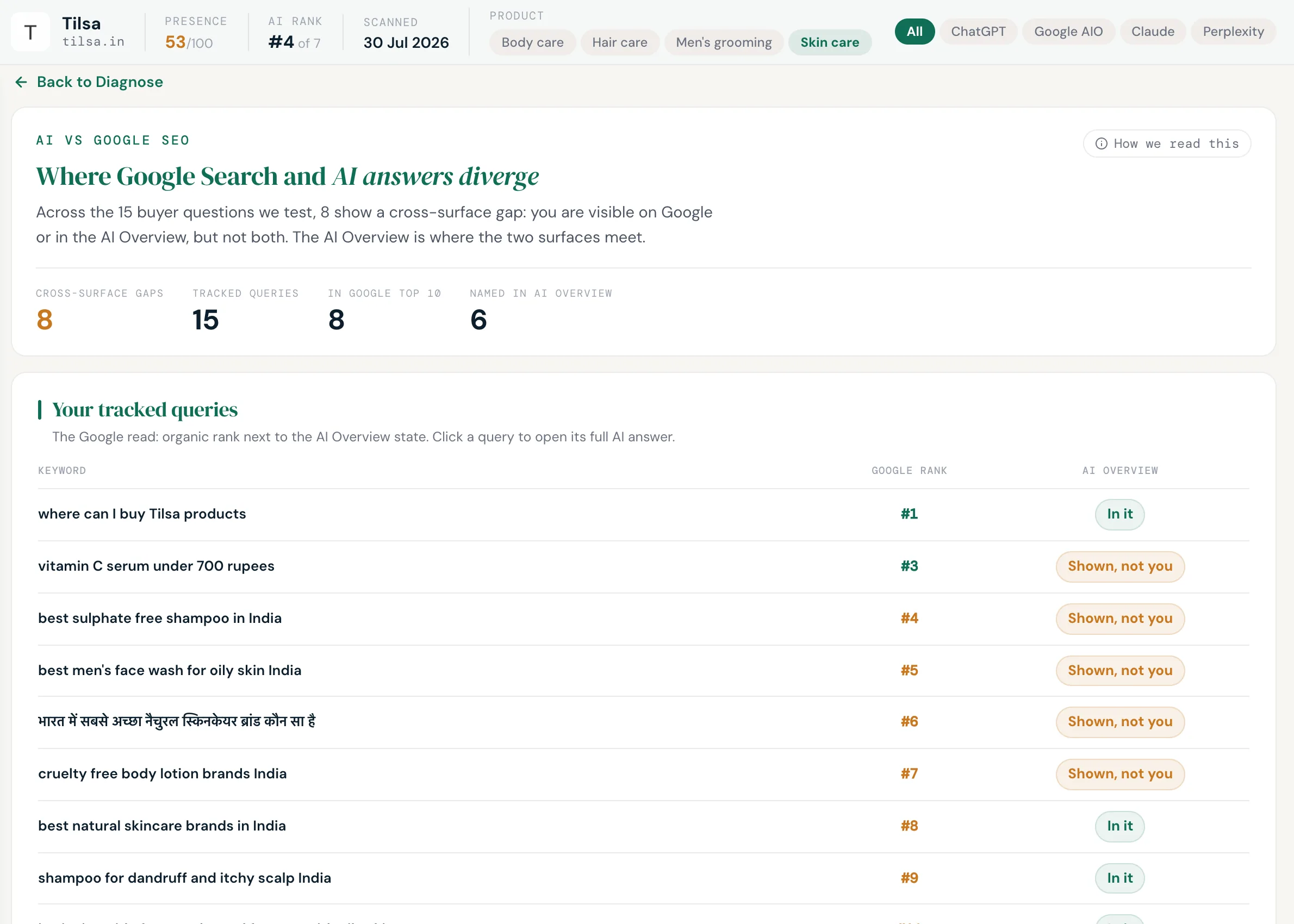
Task: Click 'Shown, not you' badge for cruelty free lotion
Action: pos(1120,775)
